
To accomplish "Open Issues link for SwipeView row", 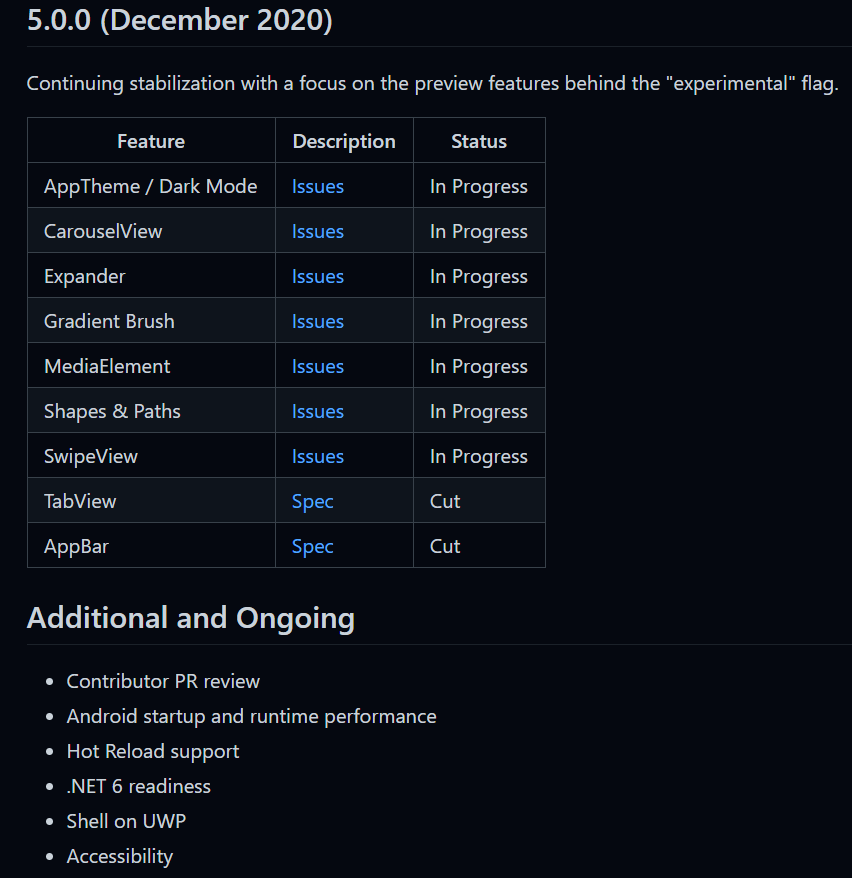I will point(317,456).
